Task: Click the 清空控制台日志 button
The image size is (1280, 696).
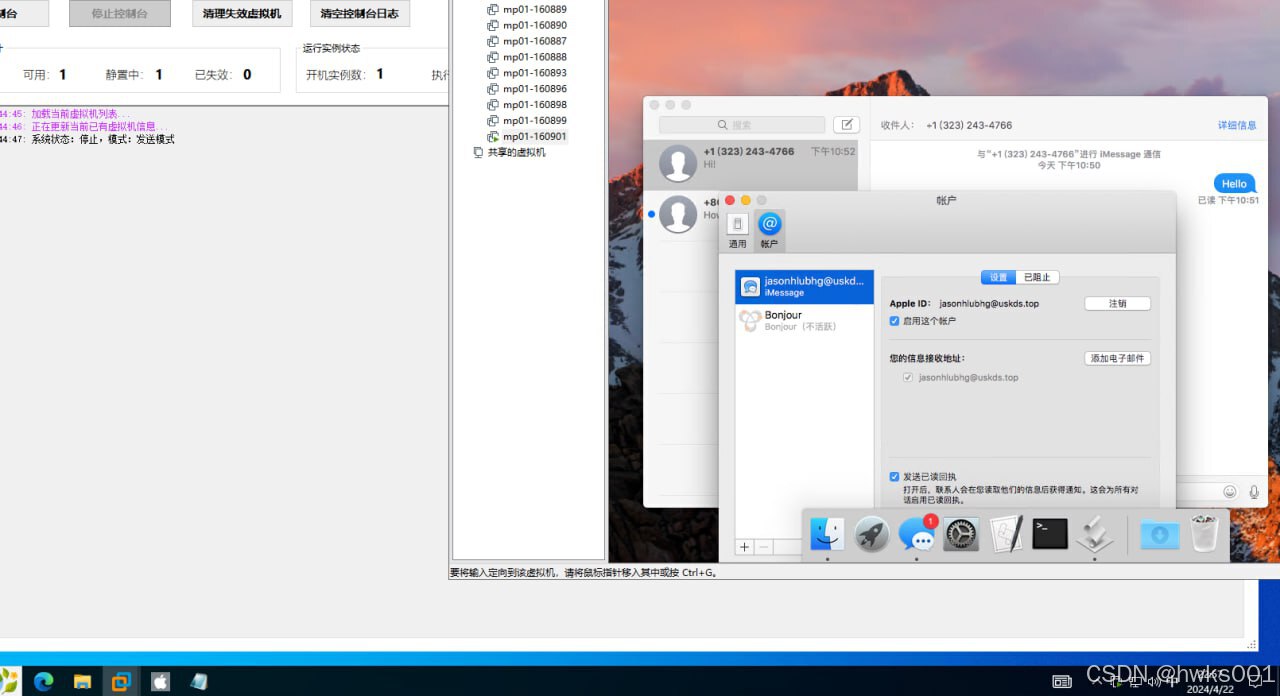Action: click(x=359, y=13)
